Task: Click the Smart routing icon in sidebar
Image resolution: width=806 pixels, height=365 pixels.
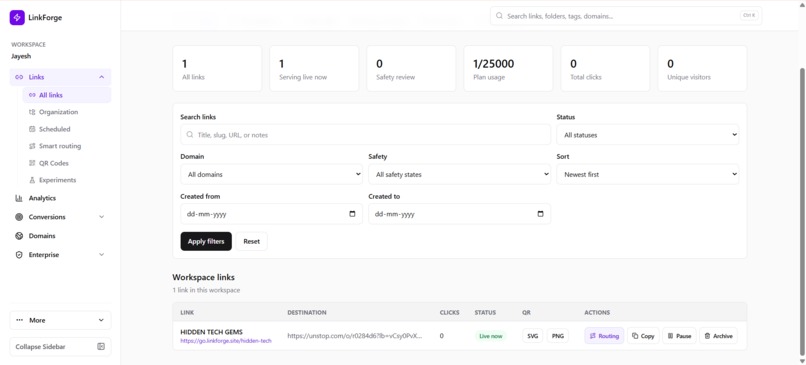Action: pos(32,146)
